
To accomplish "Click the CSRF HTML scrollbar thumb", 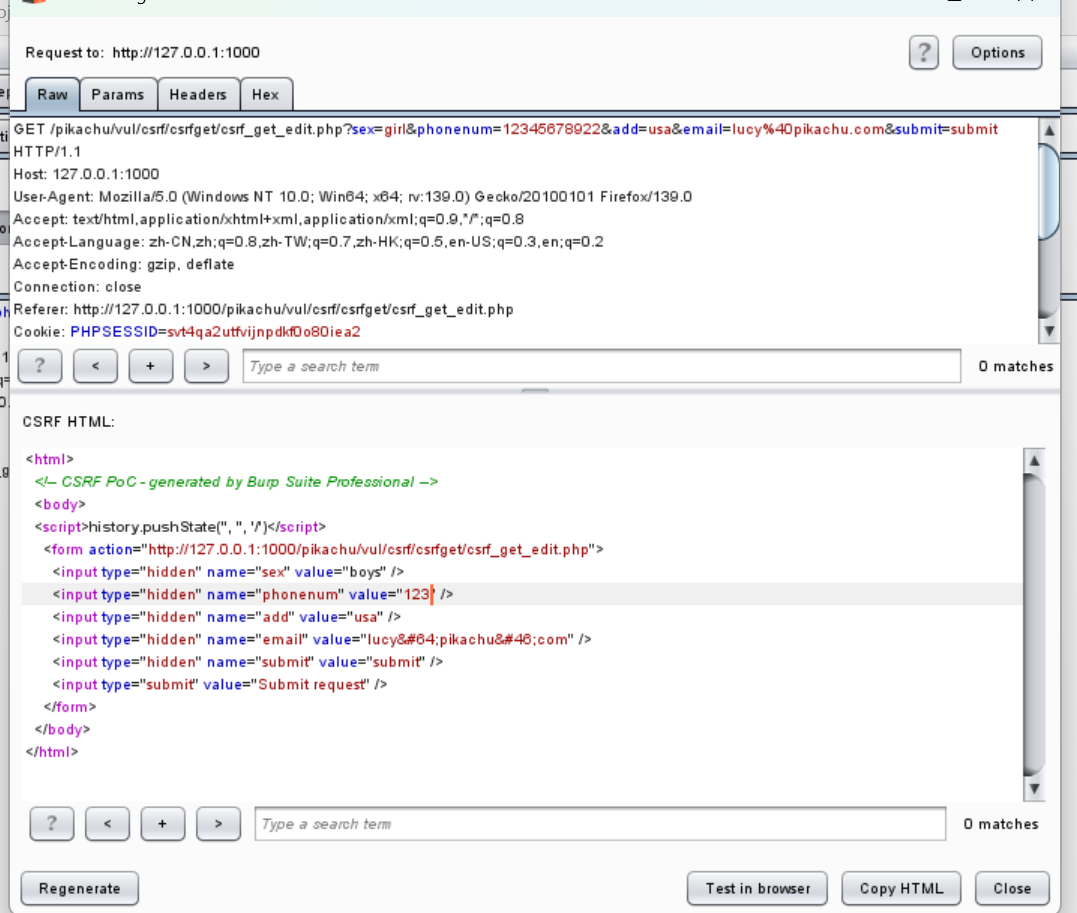I will coord(1034,625).
